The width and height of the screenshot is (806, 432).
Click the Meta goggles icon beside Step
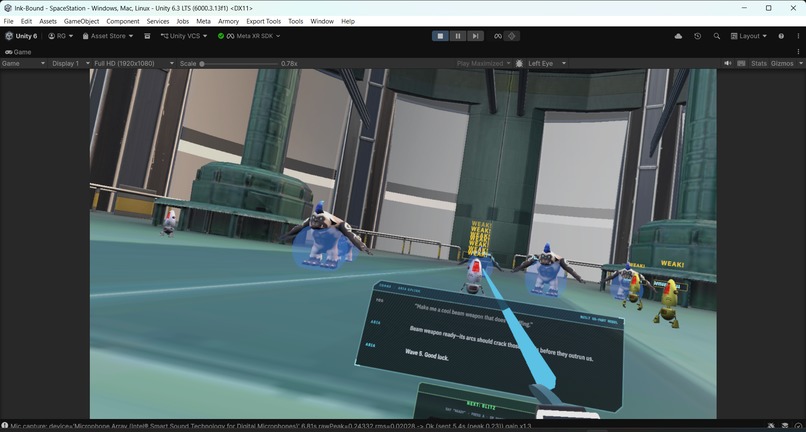coord(498,36)
